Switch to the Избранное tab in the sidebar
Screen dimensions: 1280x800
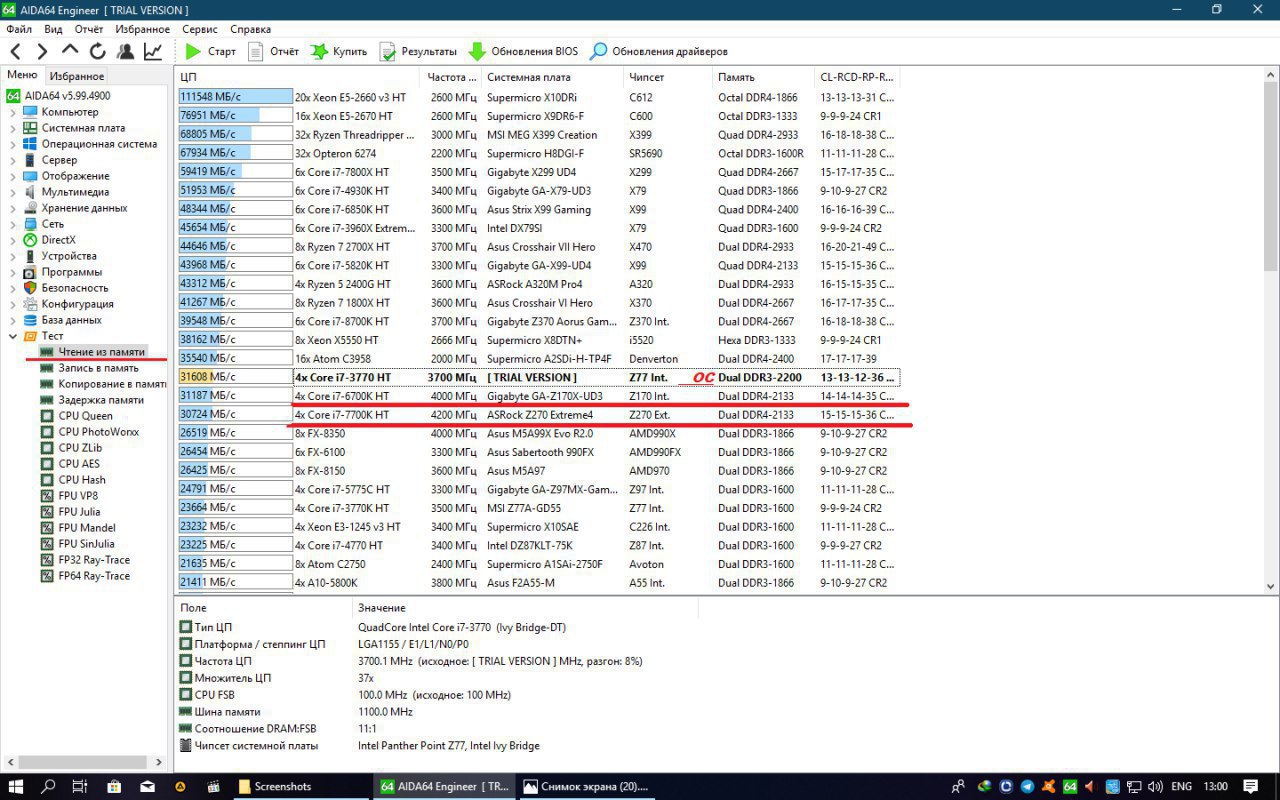(77, 76)
